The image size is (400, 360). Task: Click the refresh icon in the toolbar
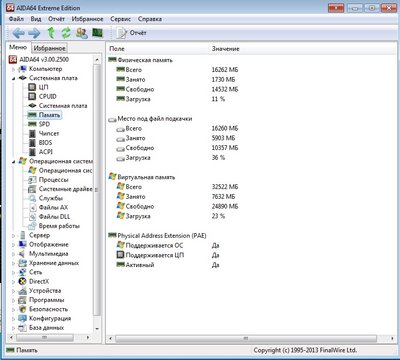(x=66, y=33)
